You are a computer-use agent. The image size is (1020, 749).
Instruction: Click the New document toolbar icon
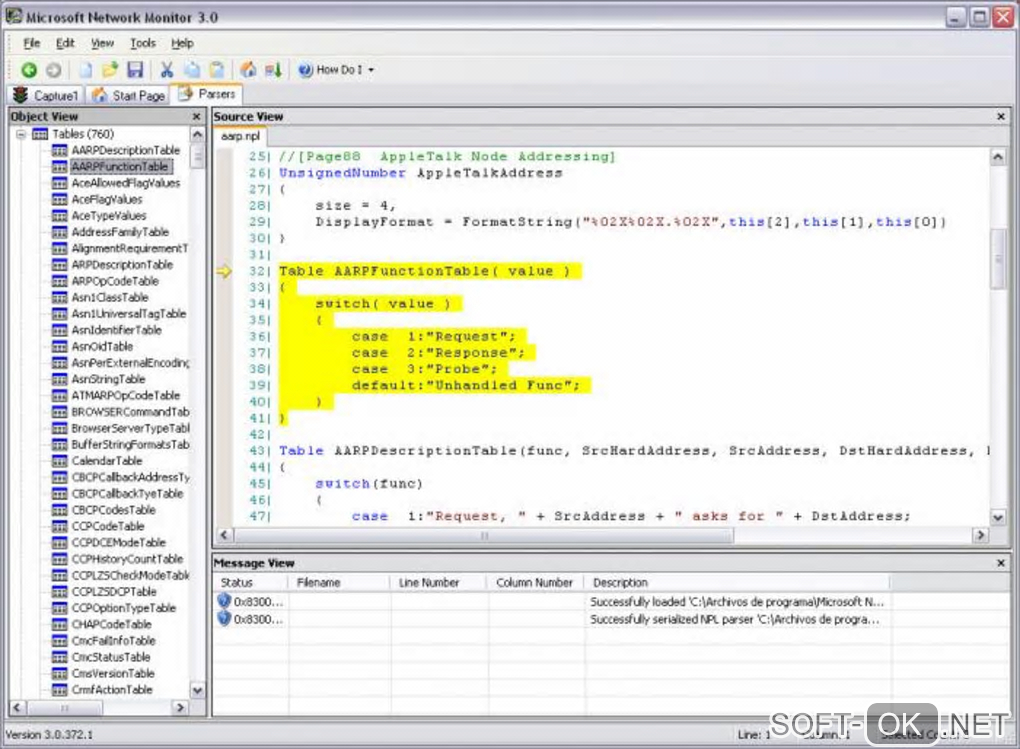tap(86, 70)
